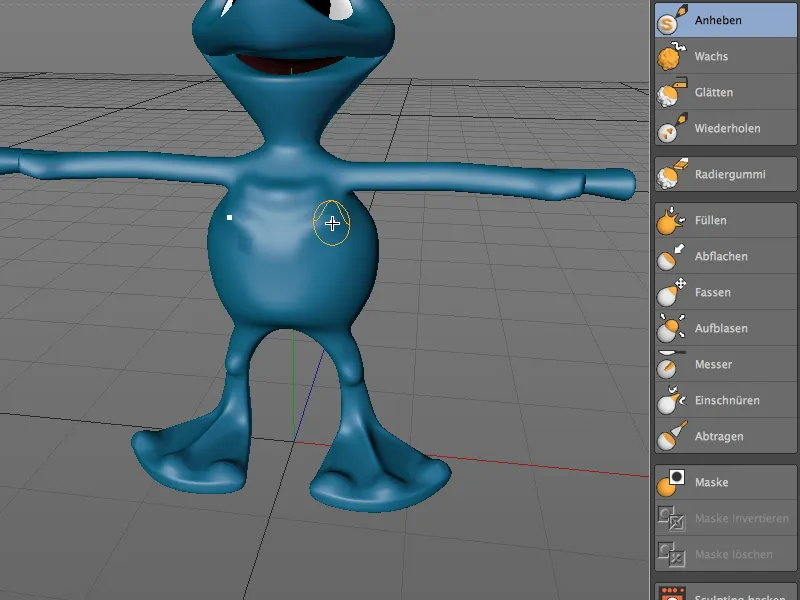800x600 pixels.
Task: Click the Abtragen label text
Action: [x=719, y=436]
